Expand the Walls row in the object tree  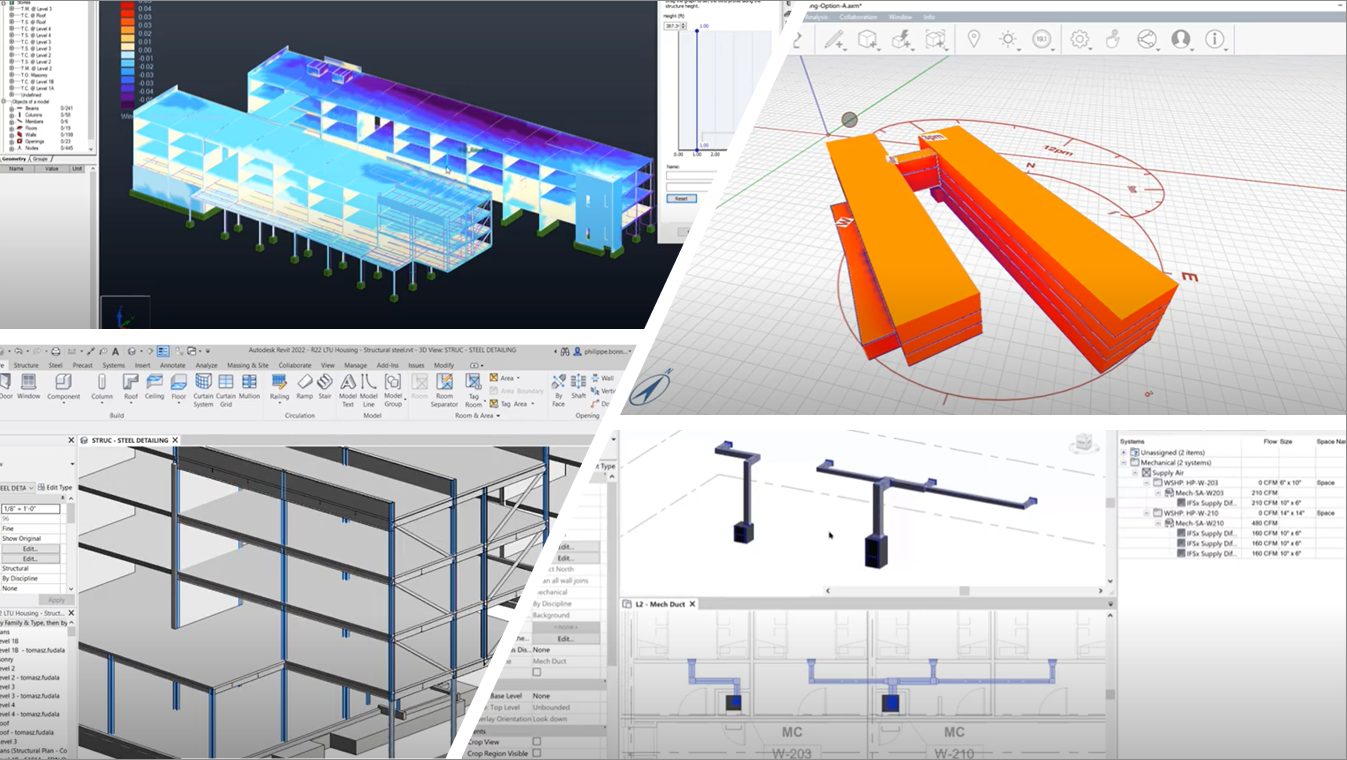click(x=11, y=135)
